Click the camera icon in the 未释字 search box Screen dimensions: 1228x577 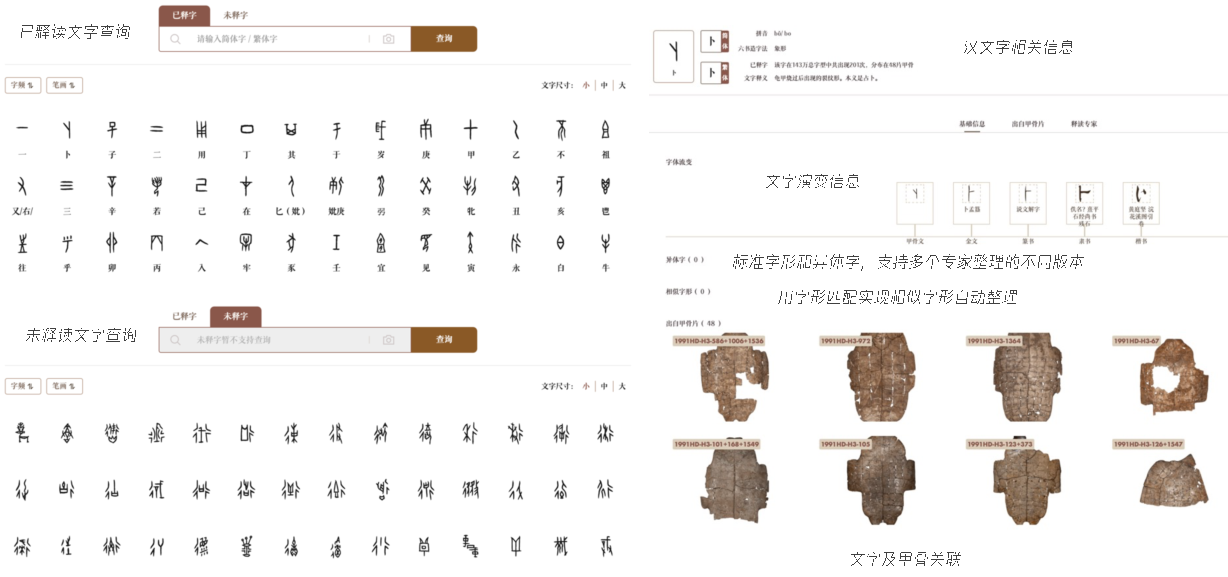[388, 340]
